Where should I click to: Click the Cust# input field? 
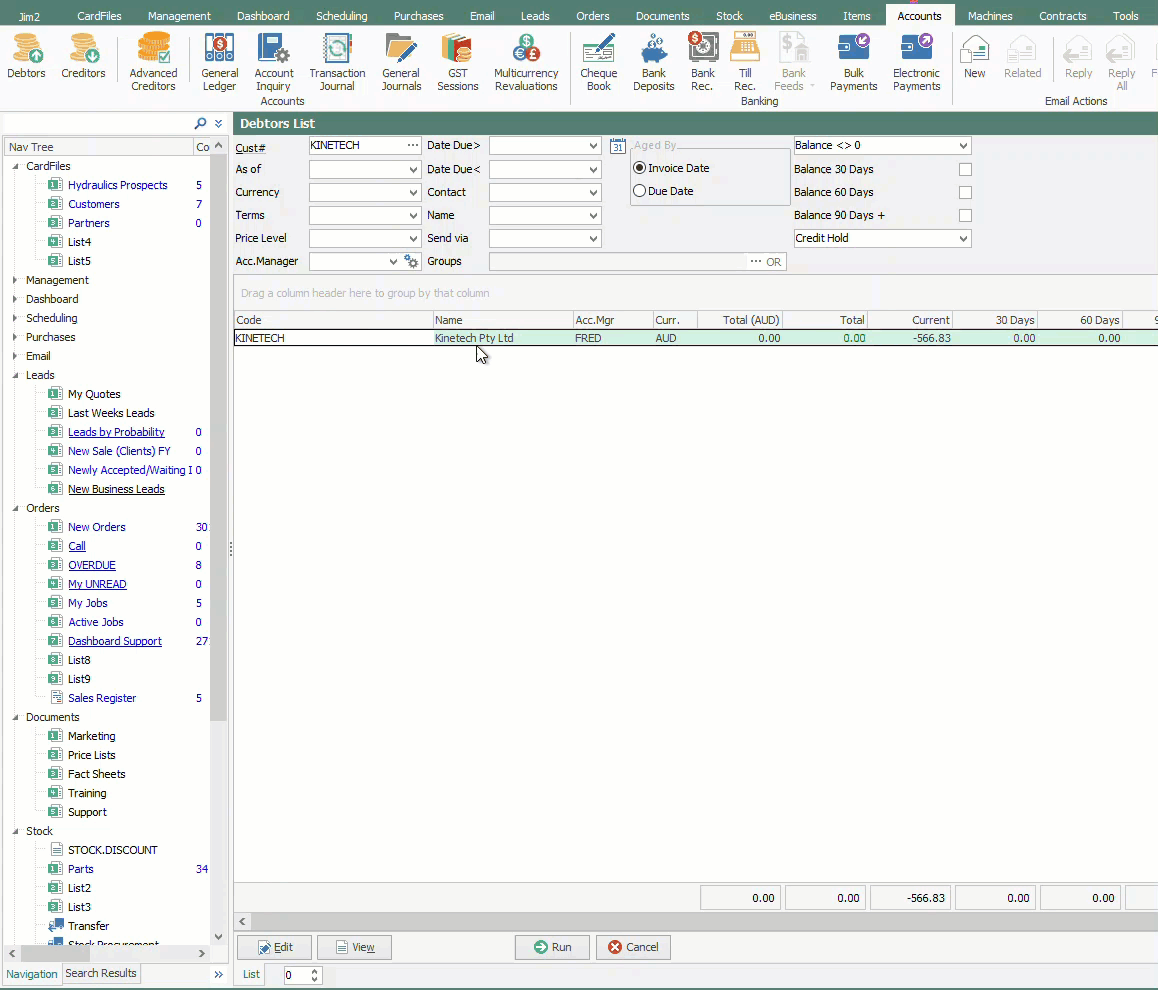(x=356, y=146)
